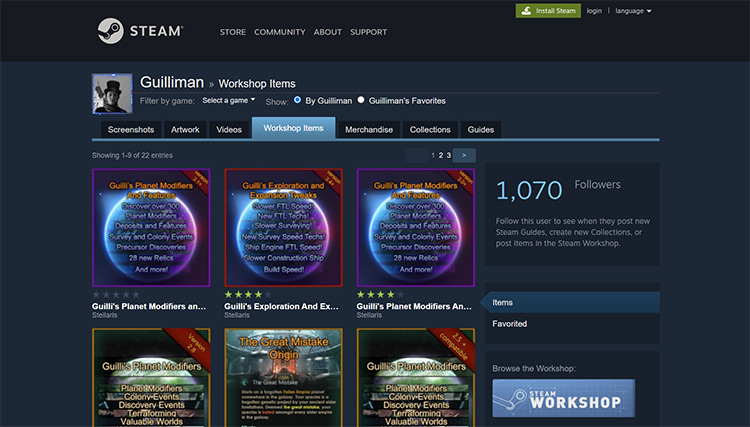
Task: Click Stellaris label under Exploration item
Action: click(x=237, y=315)
